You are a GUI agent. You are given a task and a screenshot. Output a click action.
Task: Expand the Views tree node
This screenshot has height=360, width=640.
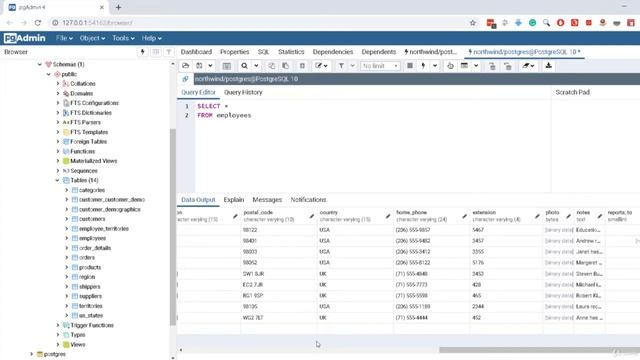tap(58, 344)
